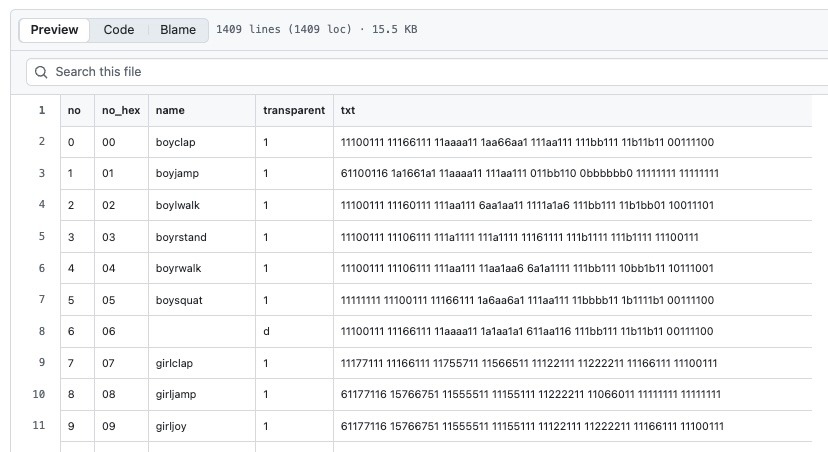Switch to the Code tab
The height and width of the screenshot is (452, 828).
coord(119,30)
